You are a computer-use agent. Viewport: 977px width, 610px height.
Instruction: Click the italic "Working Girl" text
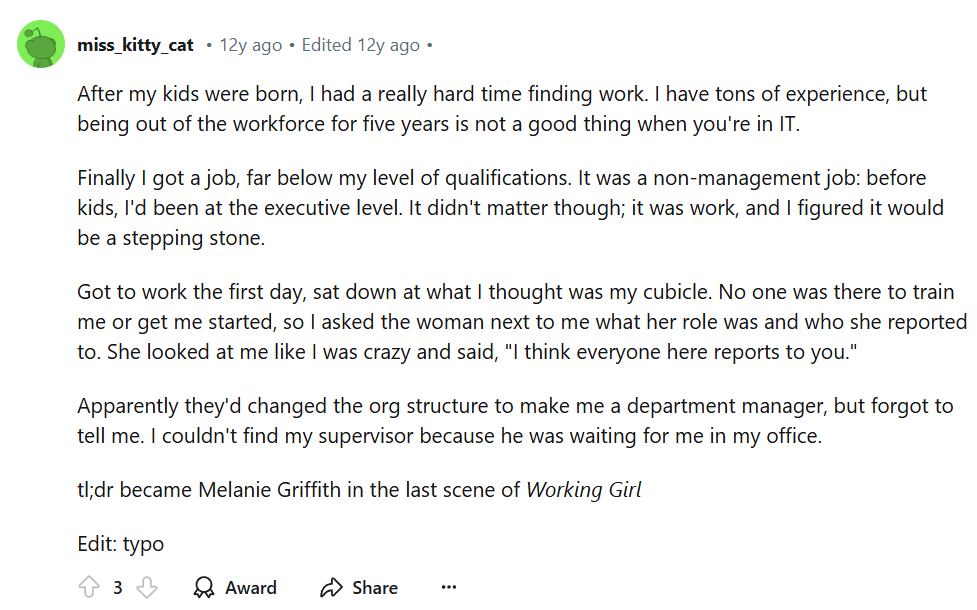(584, 490)
